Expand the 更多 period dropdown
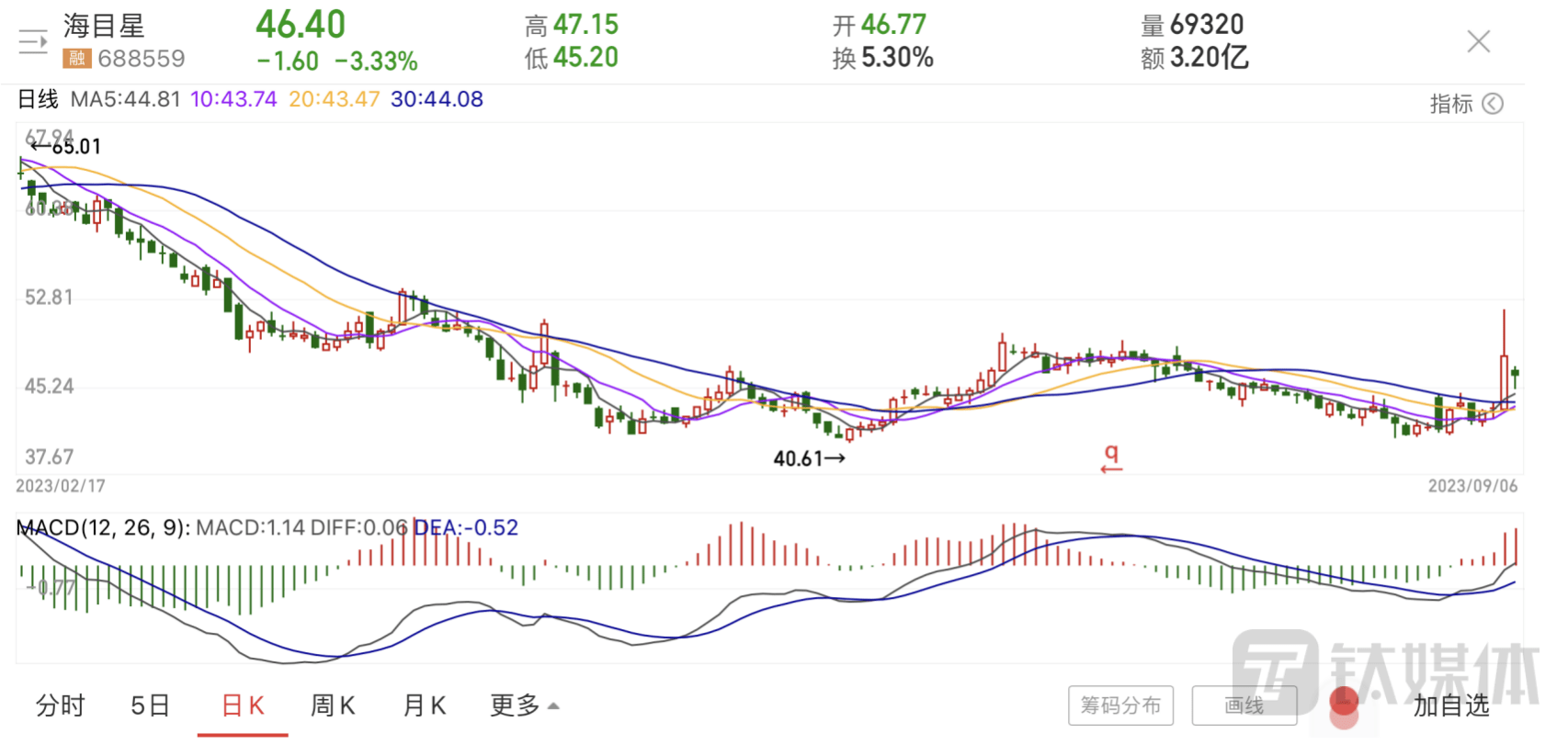 (525, 705)
